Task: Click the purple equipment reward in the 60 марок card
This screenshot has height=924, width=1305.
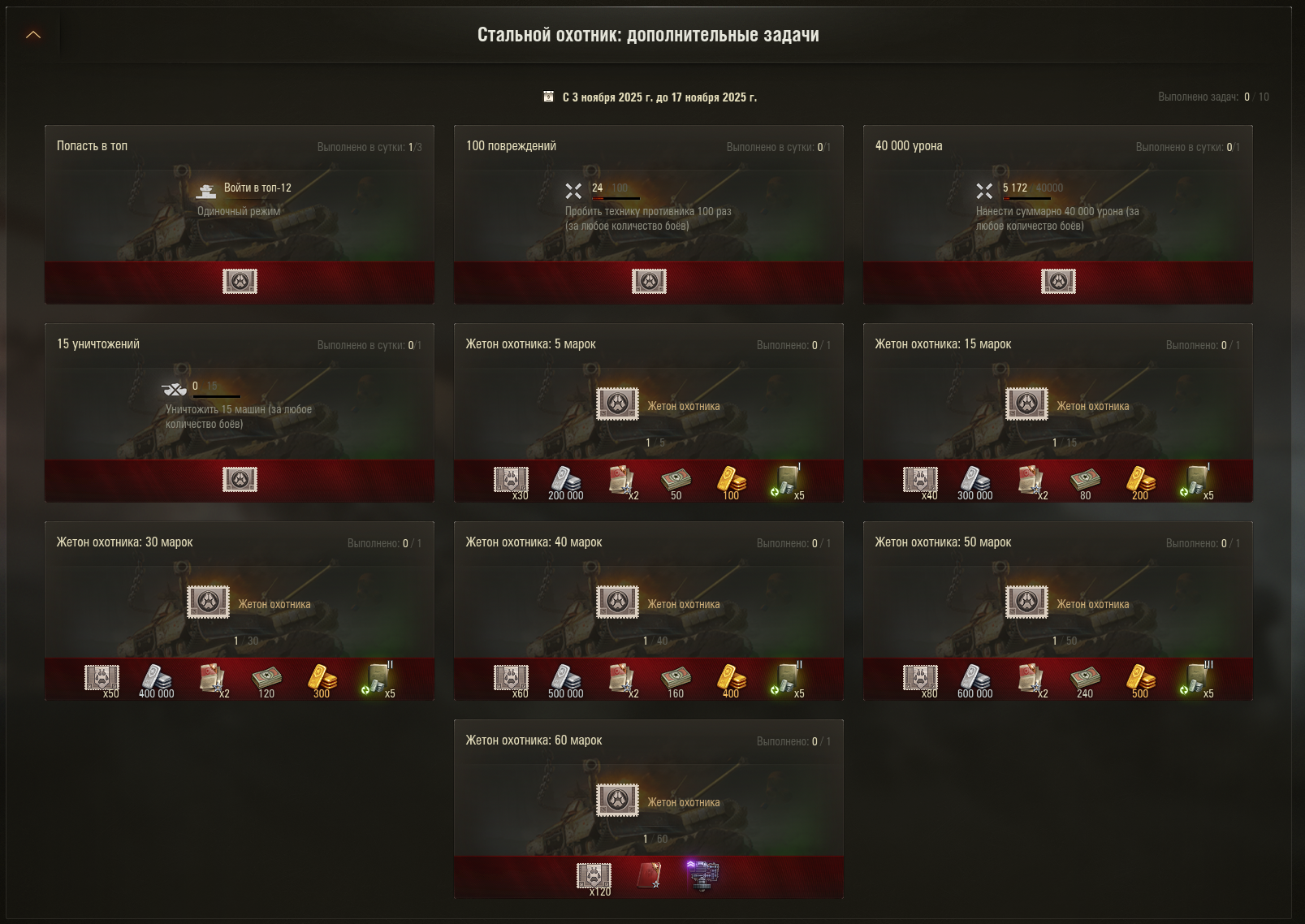Action: coord(702,876)
